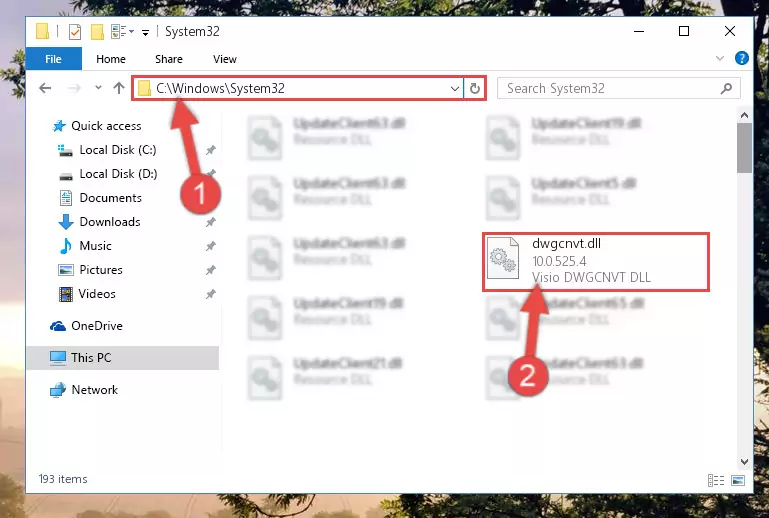This screenshot has height=518, width=769.
Task: Open Local Disk (C:) in sidebar
Action: pyautogui.click(x=118, y=150)
